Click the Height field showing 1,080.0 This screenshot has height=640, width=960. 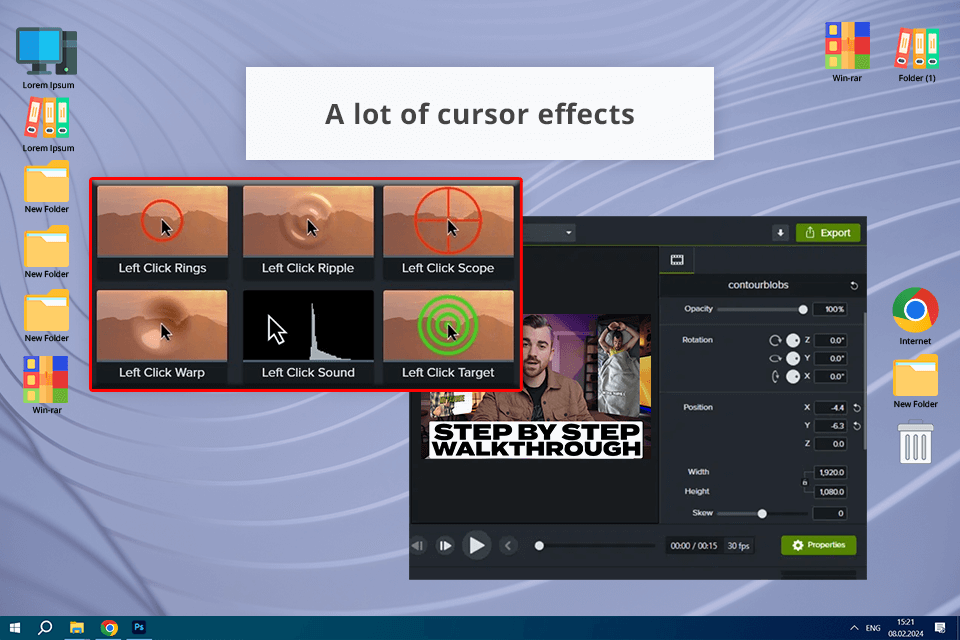(x=830, y=492)
